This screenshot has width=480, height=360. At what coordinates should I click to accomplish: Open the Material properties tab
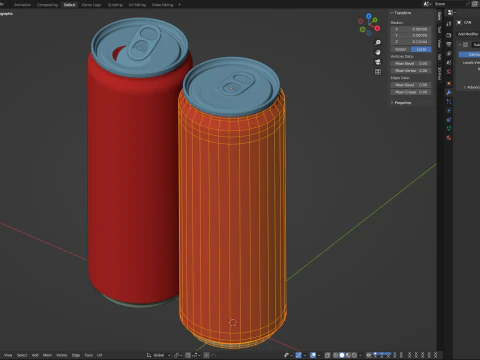coord(449,137)
